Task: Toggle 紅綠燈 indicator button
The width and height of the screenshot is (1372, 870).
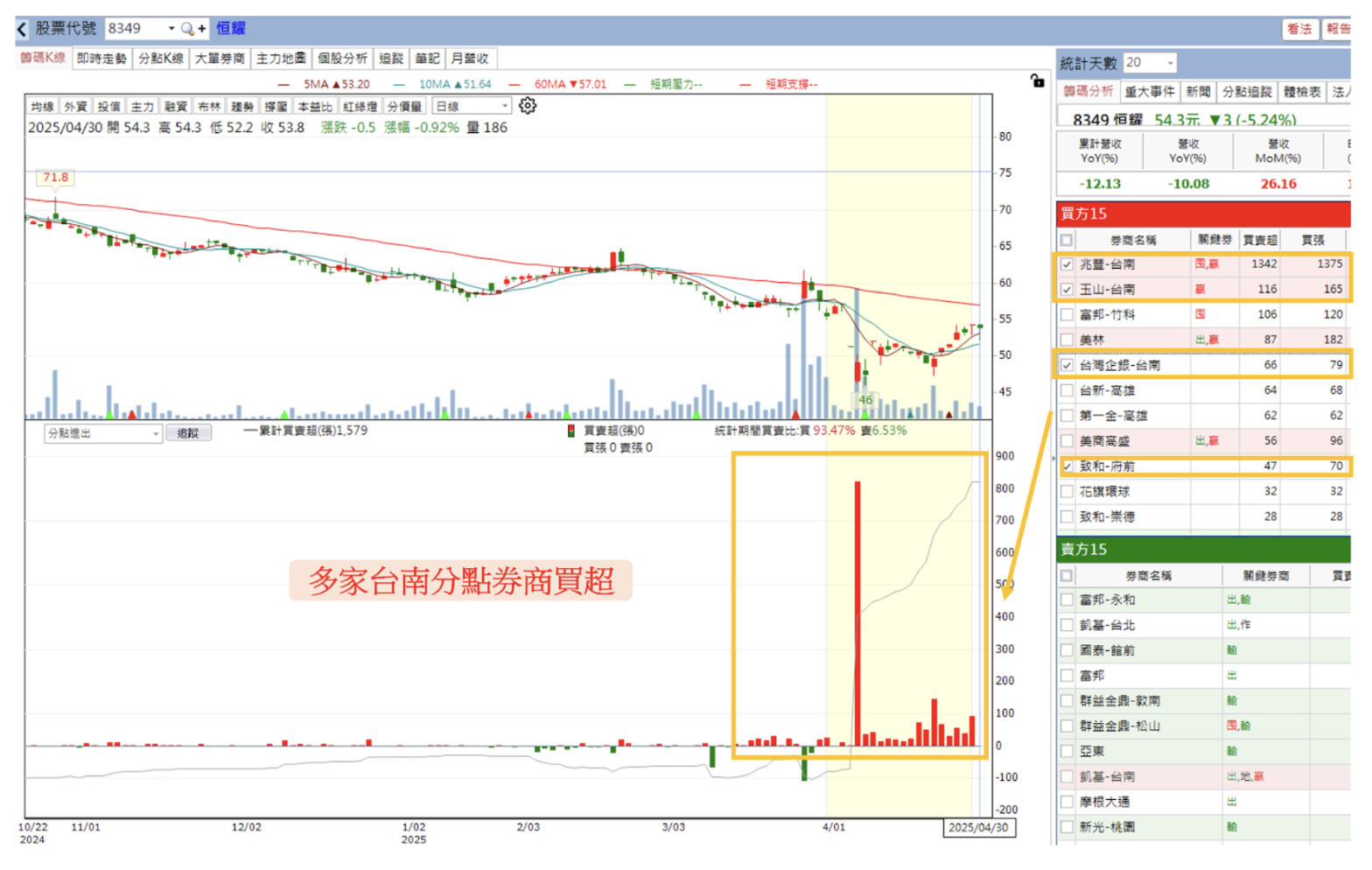Action: pos(360,107)
